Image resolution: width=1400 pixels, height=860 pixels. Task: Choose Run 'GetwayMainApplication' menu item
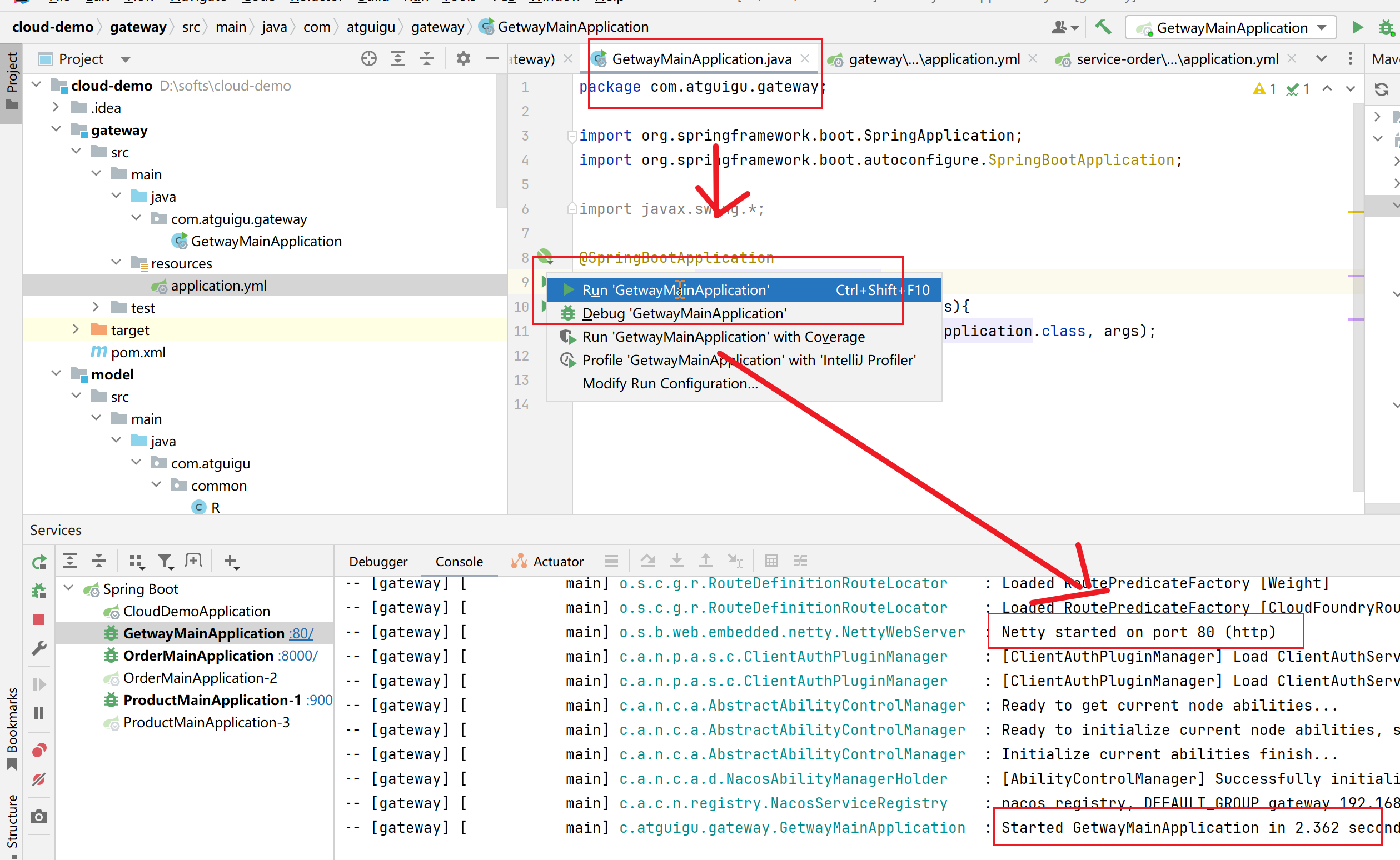744,290
